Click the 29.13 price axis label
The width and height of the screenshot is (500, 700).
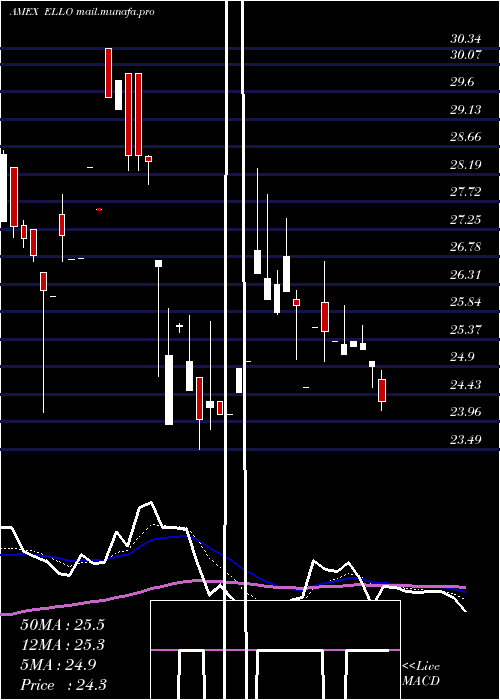click(x=466, y=110)
